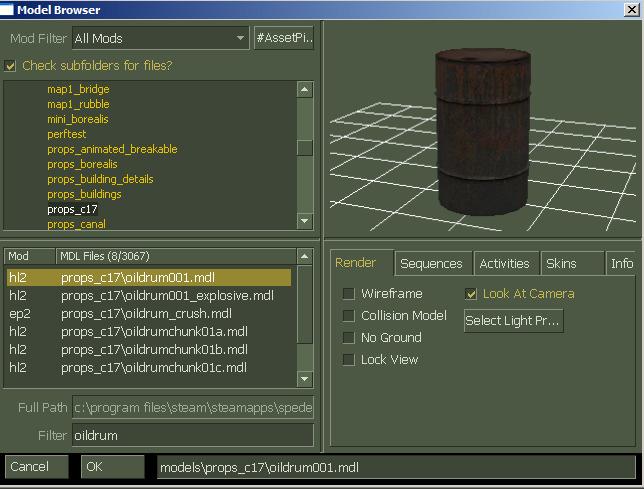This screenshot has height=489, width=644.
Task: Select the map1_bridge folder
Action: [x=78, y=89]
